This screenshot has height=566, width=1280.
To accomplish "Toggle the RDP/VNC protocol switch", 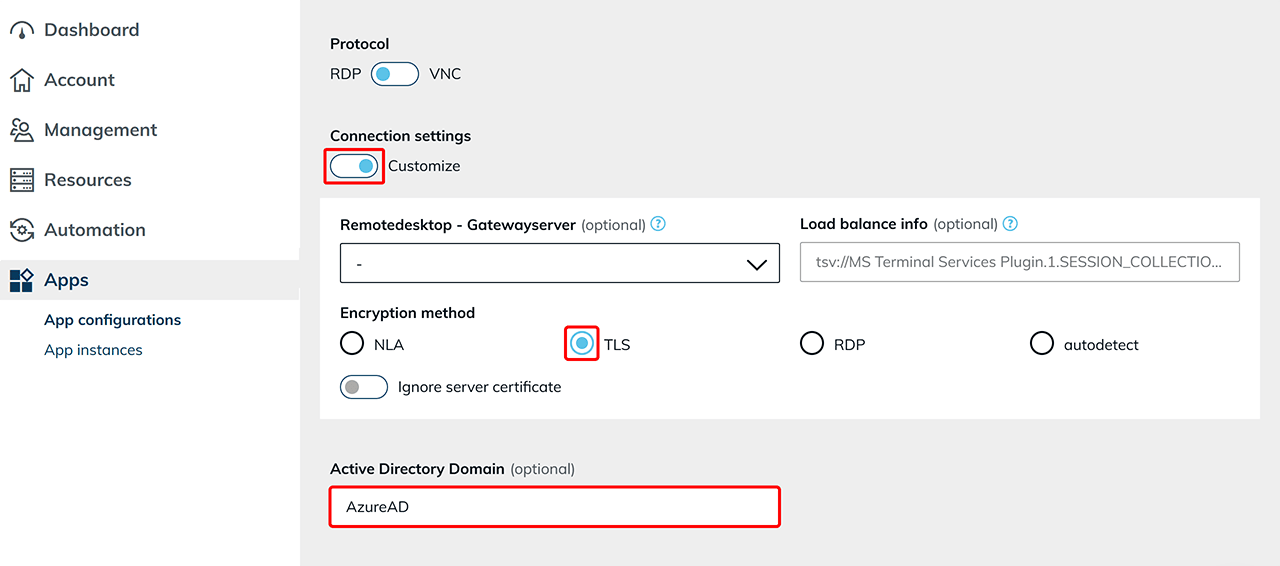I will (394, 74).
